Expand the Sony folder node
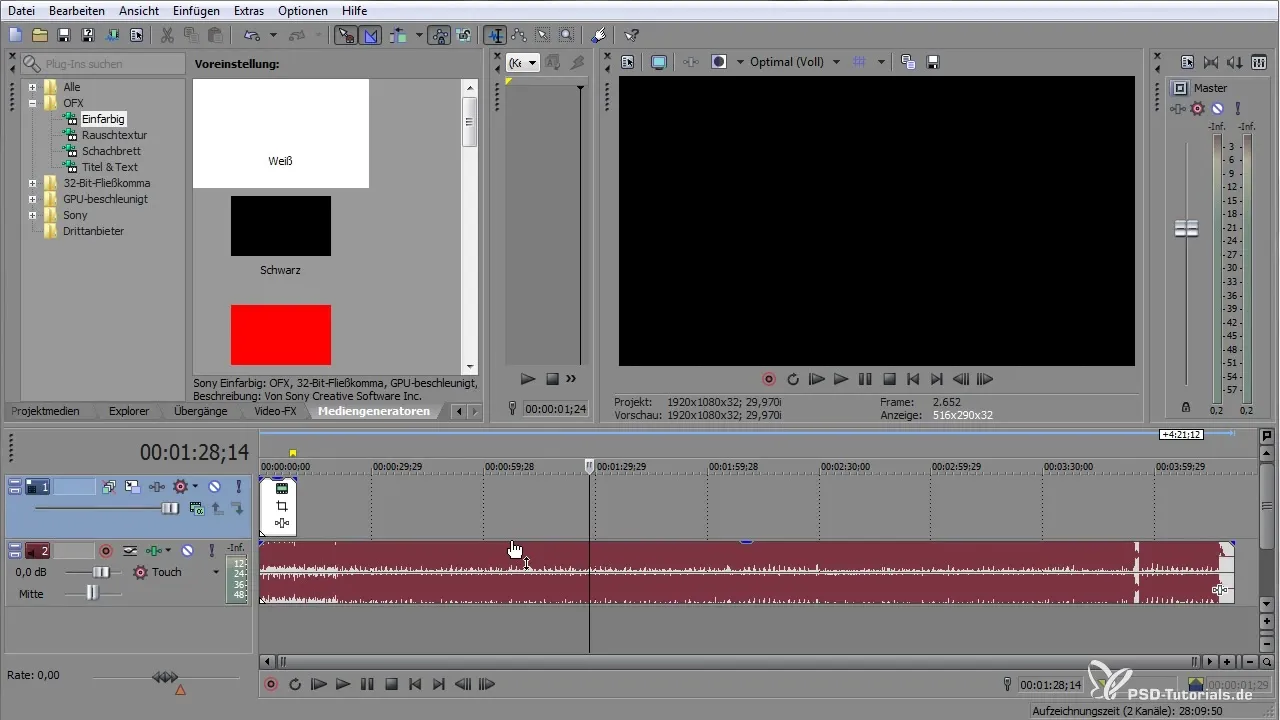Viewport: 1280px width, 720px height. (x=32, y=215)
